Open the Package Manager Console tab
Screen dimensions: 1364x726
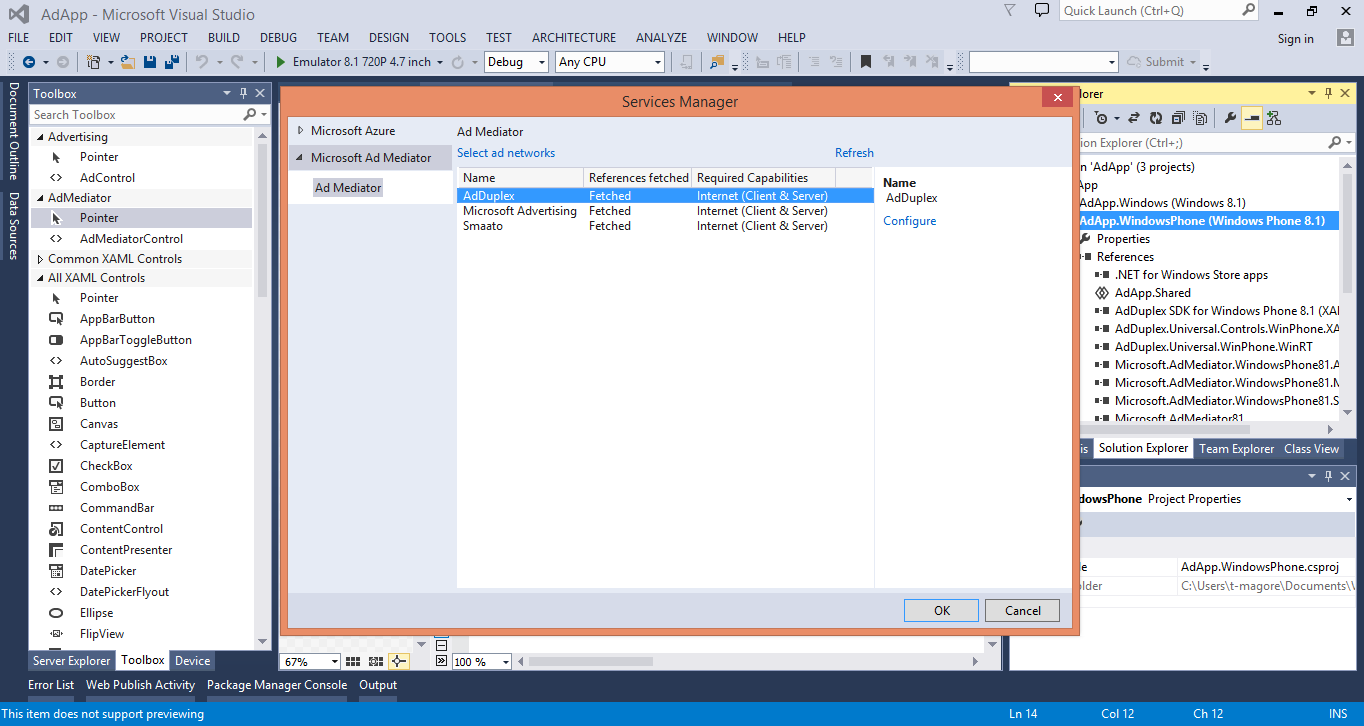pos(277,685)
